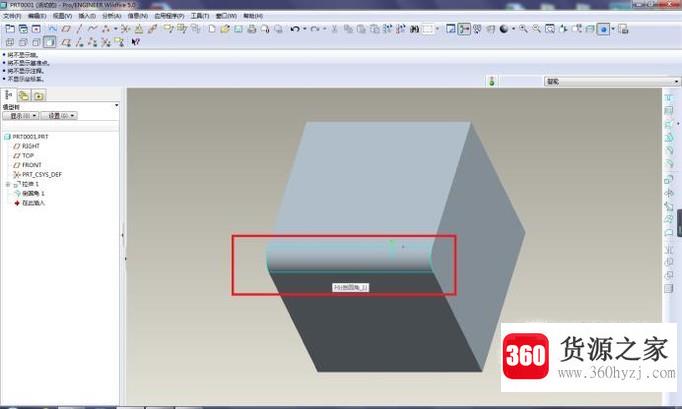Image resolution: width=682 pixels, height=409 pixels.
Task: Select the no hidden display icon
Action: (36, 42)
